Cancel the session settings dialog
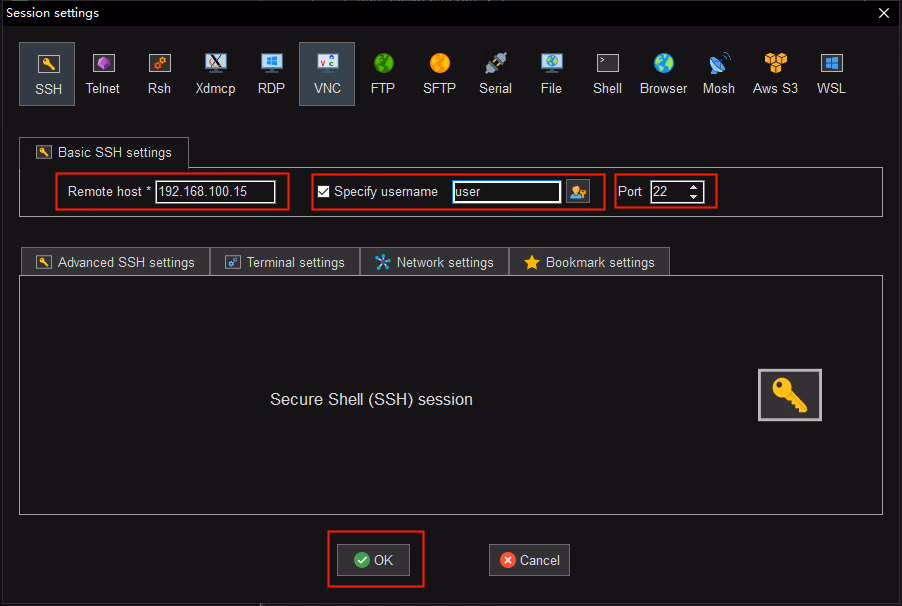This screenshot has height=606, width=902. click(x=529, y=560)
